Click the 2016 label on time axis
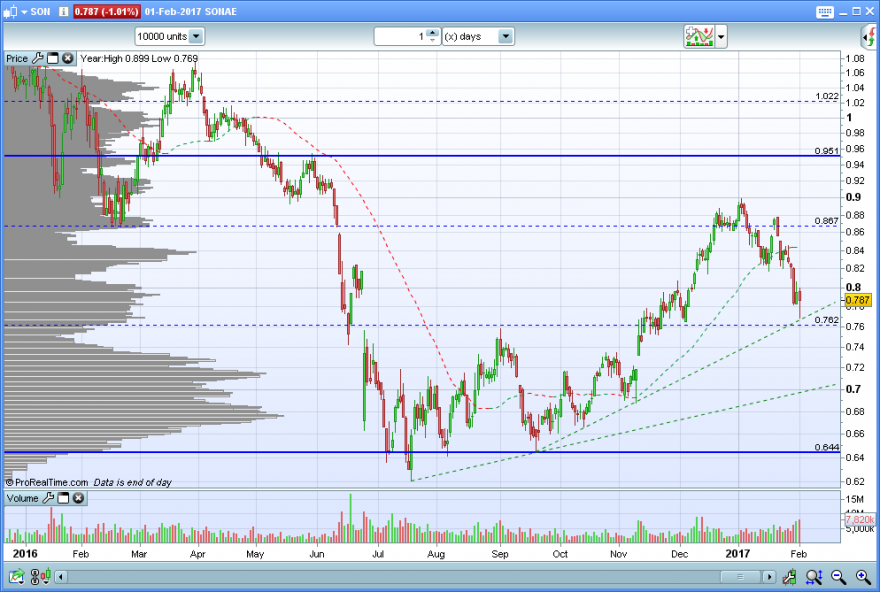Image resolution: width=880 pixels, height=592 pixels. point(25,554)
